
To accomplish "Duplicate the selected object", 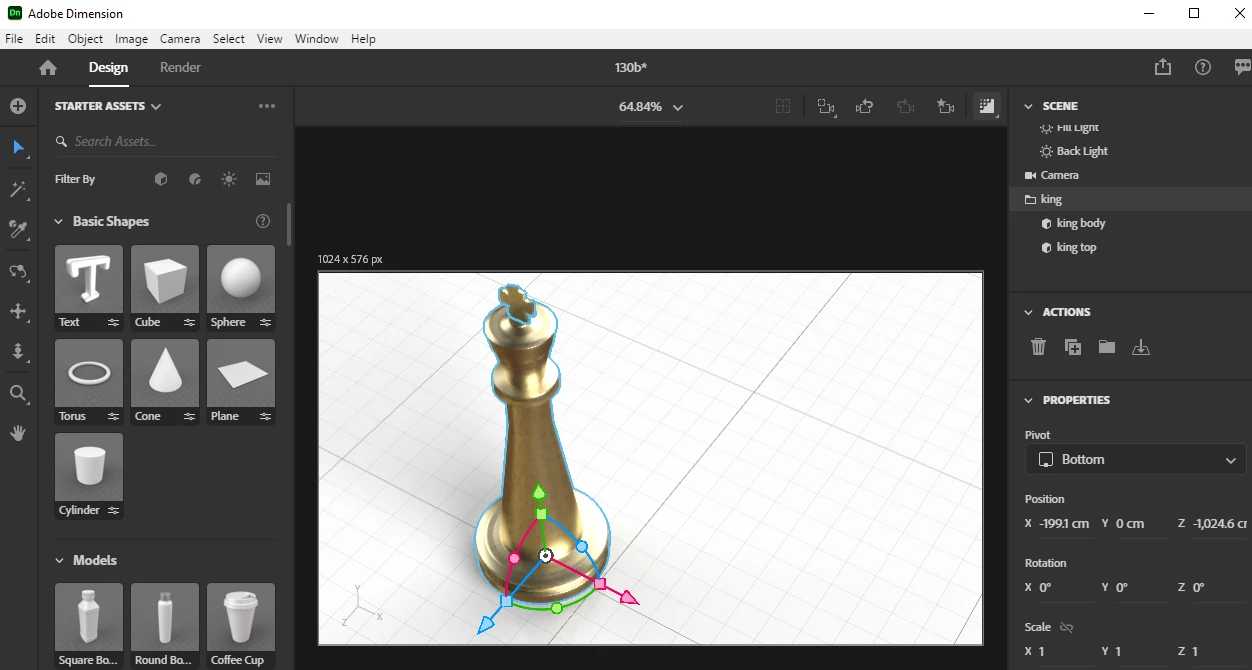I will [x=1073, y=347].
